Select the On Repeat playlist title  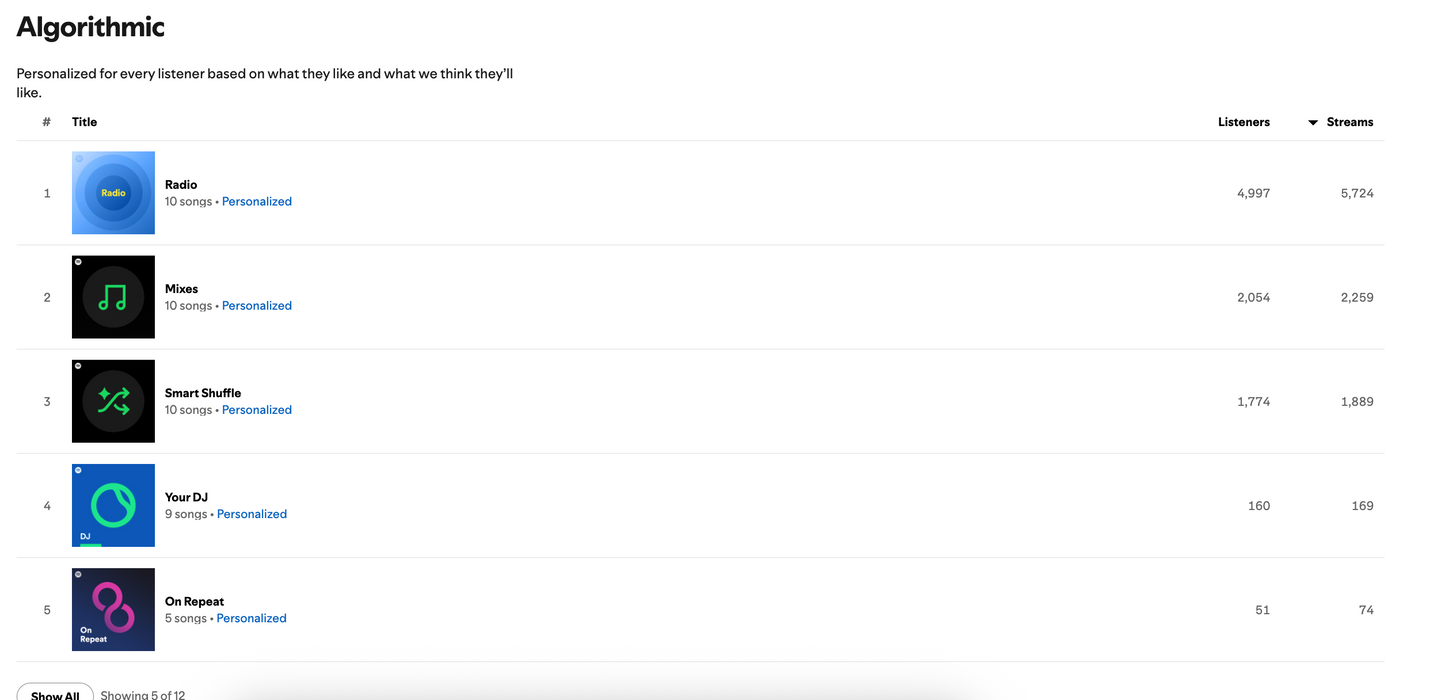[195, 601]
